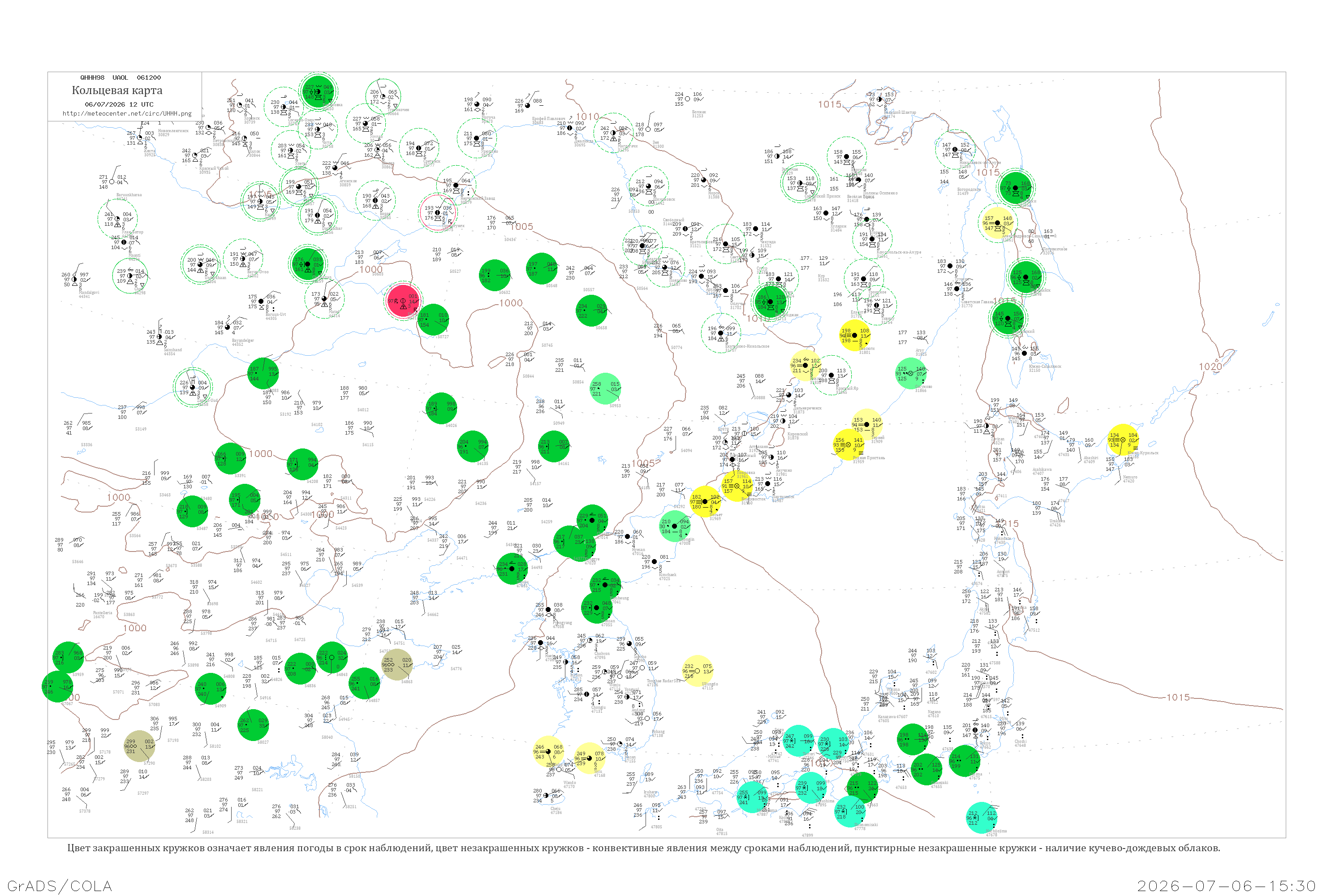Select the "Izuhara" station label
Viewport: 1344px width, 896px height.
[x=650, y=792]
